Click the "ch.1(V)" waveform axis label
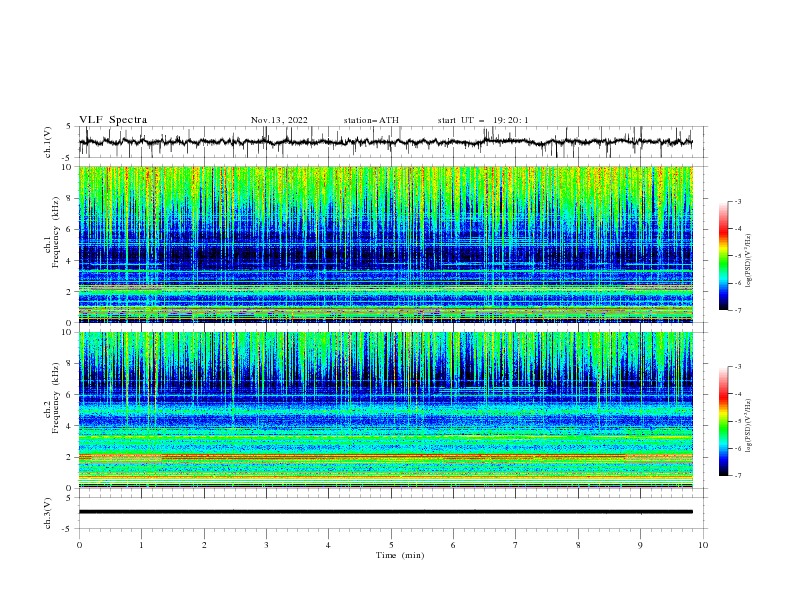Image resolution: width=792 pixels, height=612 pixels. point(48,142)
